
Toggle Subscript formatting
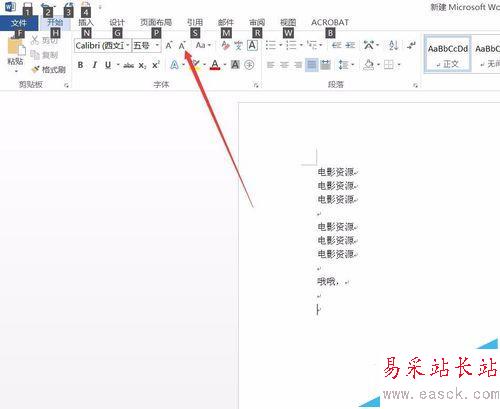142,65
